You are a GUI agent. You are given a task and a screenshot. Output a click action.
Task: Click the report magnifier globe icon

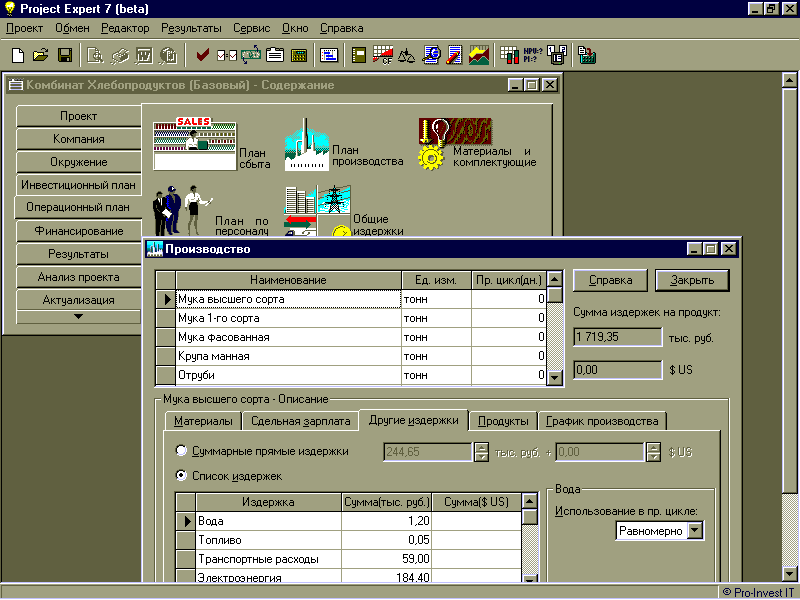point(431,55)
